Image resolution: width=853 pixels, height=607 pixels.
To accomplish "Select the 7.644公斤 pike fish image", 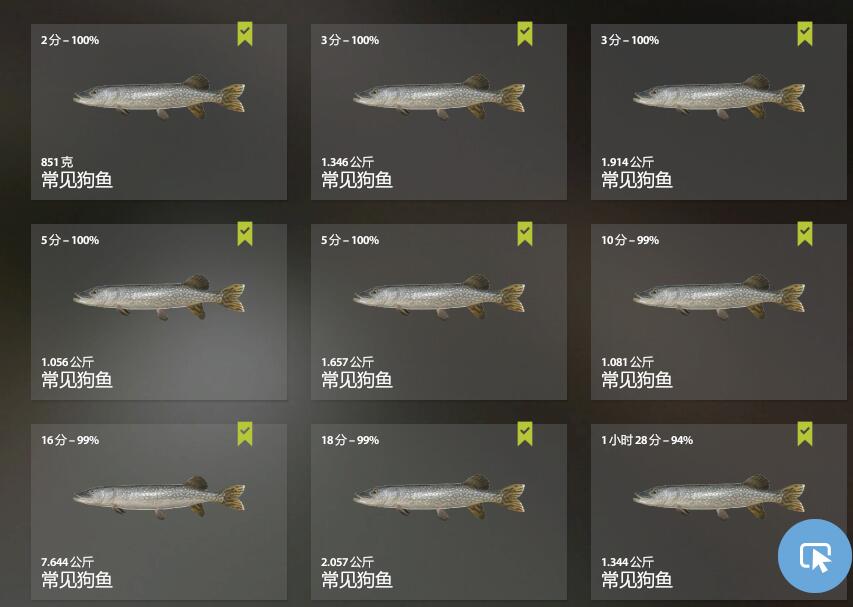I will pyautogui.click(x=159, y=497).
